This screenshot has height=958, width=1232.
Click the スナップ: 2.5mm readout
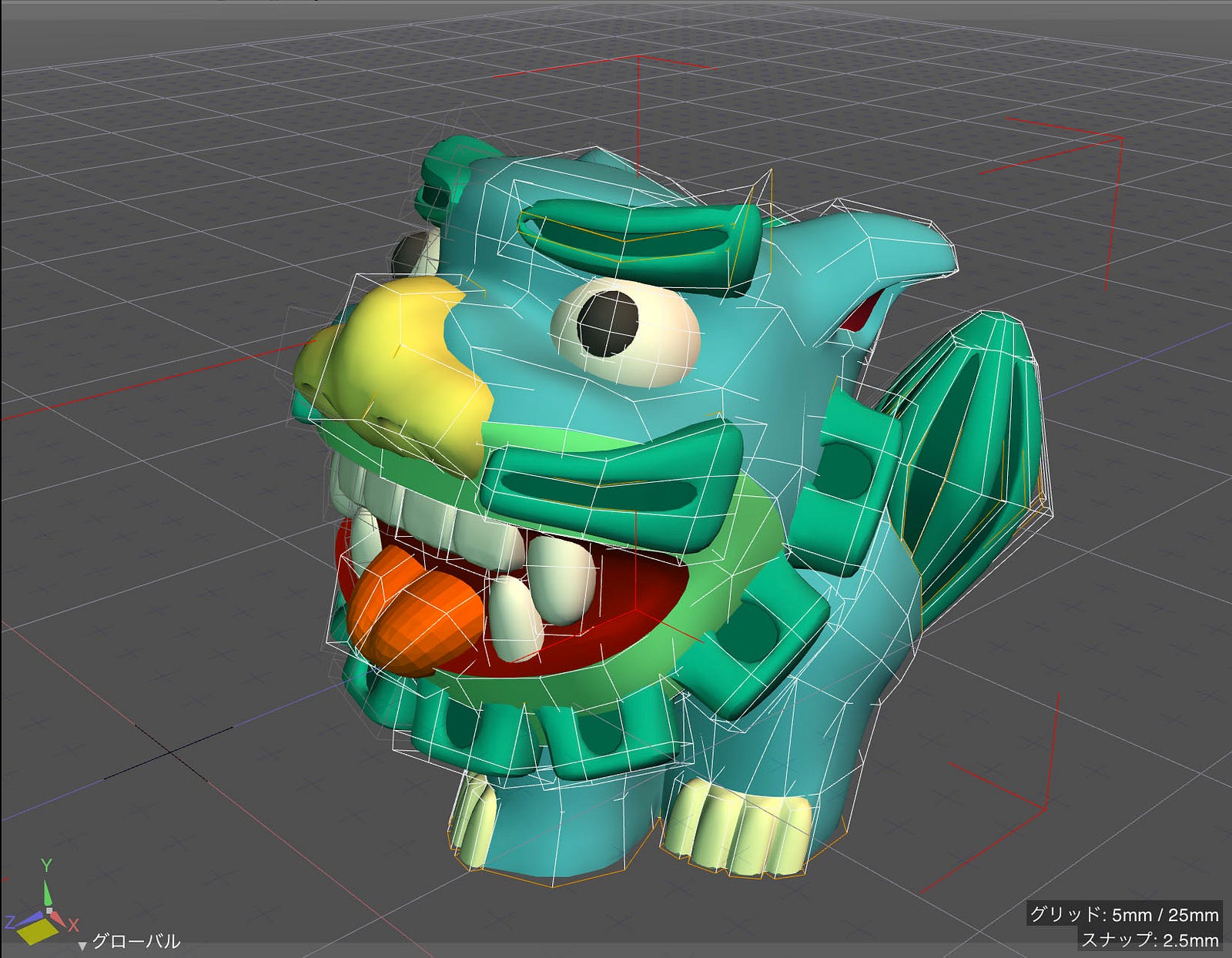click(1150, 940)
